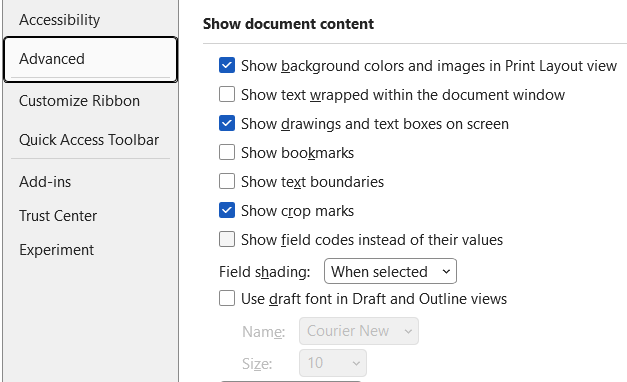Enable Show field codes instead of values
The height and width of the screenshot is (382, 627).
[x=227, y=240]
